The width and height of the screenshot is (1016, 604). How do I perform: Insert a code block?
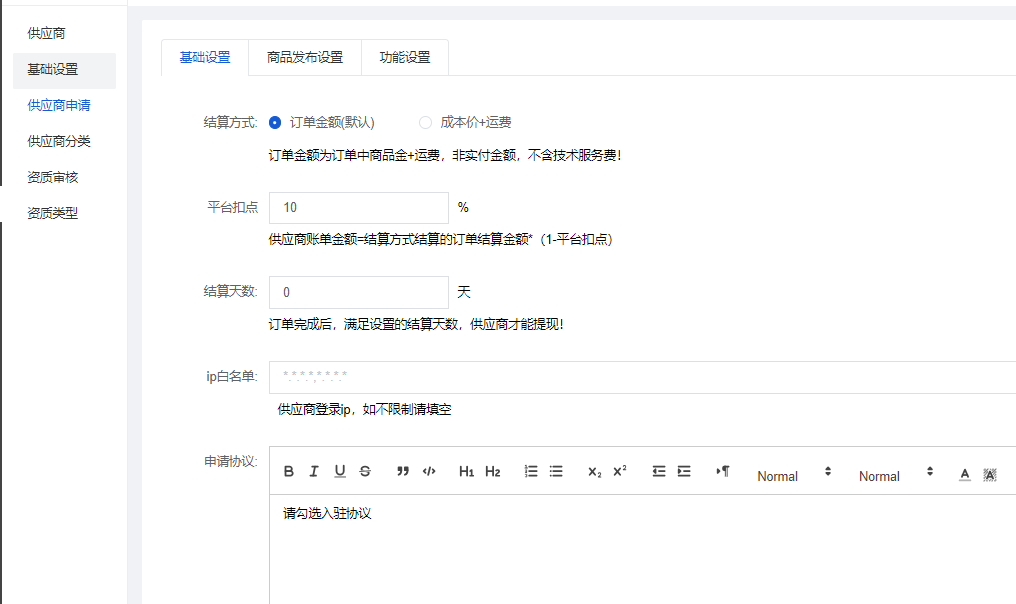click(429, 472)
